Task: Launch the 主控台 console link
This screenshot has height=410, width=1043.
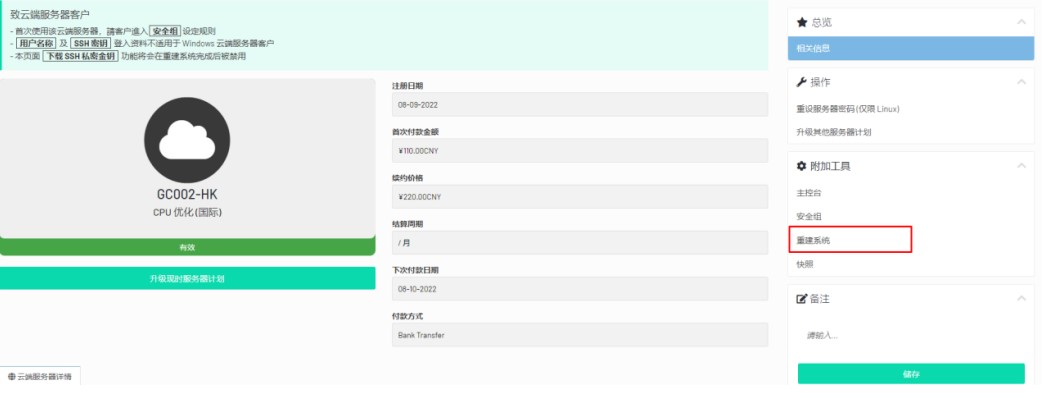Action: tap(809, 193)
